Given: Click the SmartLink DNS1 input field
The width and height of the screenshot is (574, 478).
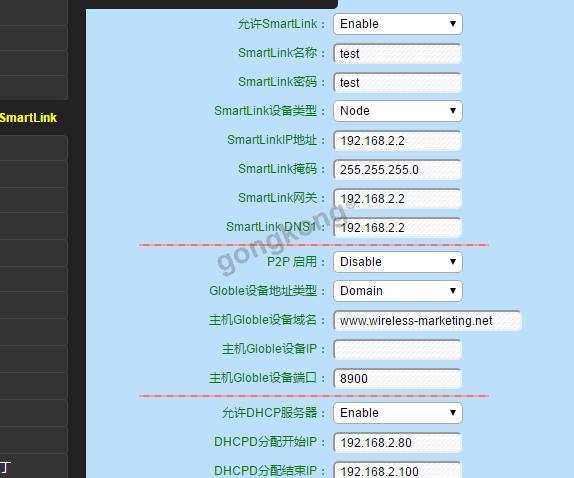Looking at the screenshot, I should (398, 228).
